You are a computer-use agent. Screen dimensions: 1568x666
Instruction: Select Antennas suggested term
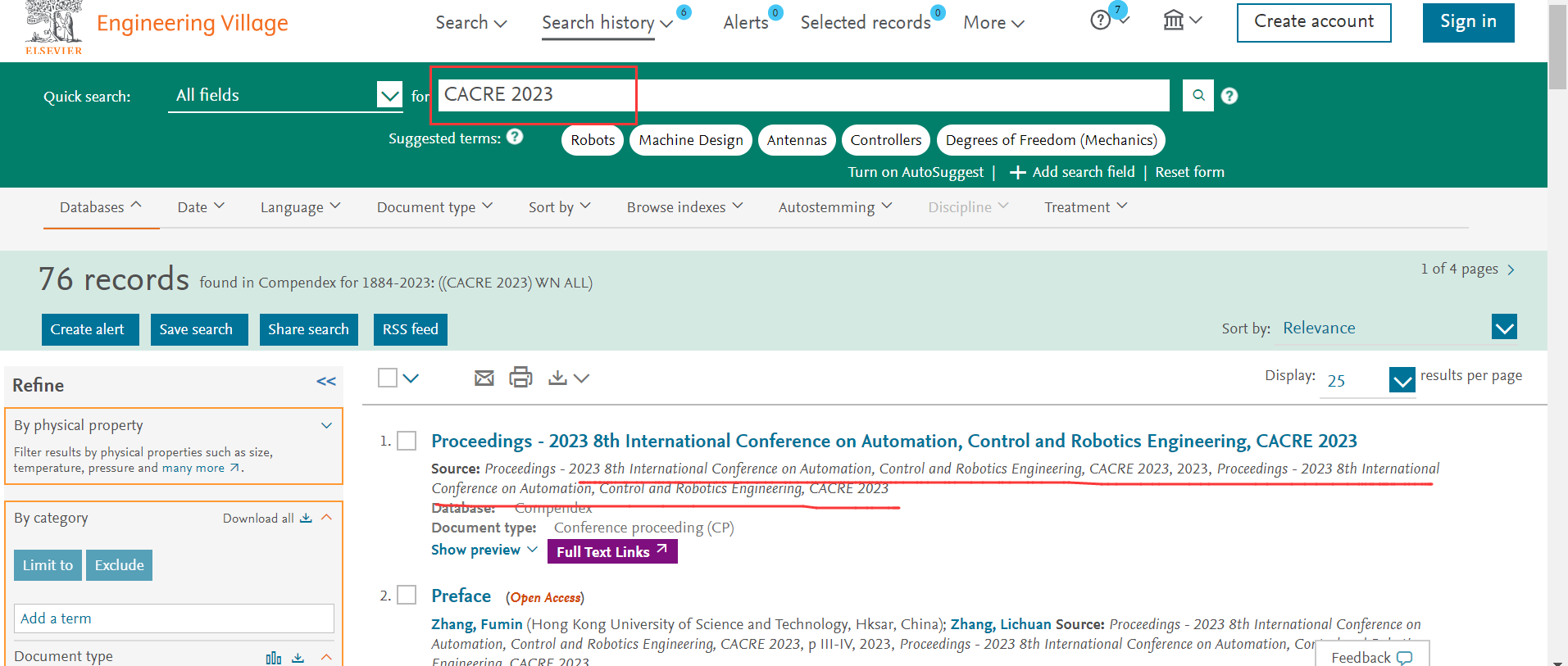[x=797, y=140]
